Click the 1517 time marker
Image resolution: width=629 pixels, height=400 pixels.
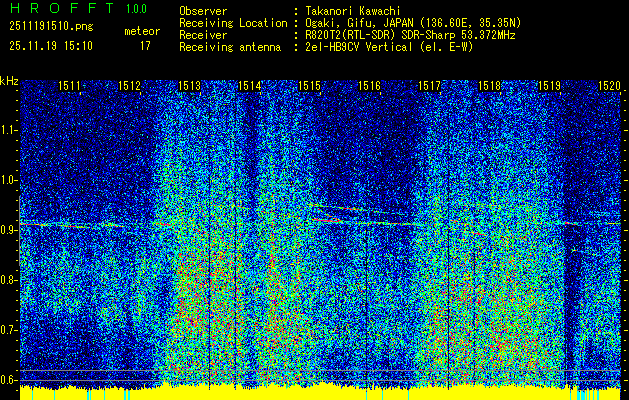tap(429, 86)
